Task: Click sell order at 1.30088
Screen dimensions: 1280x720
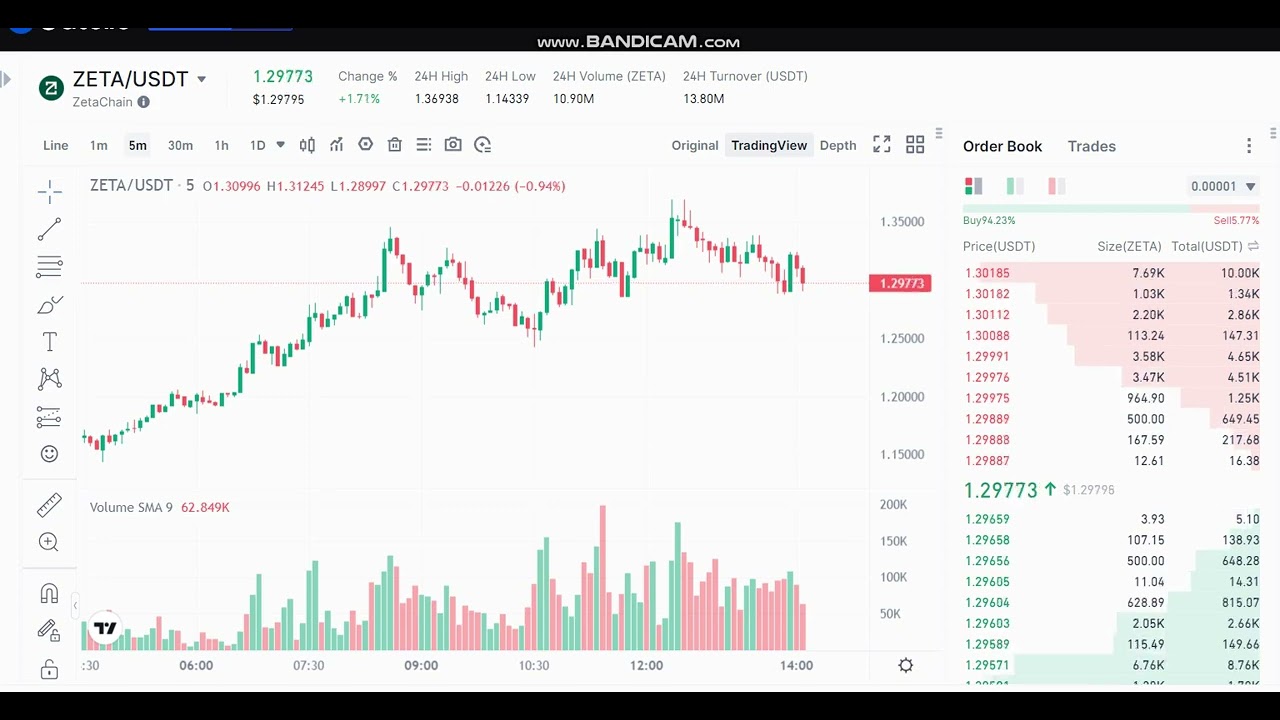Action: 1111,336
